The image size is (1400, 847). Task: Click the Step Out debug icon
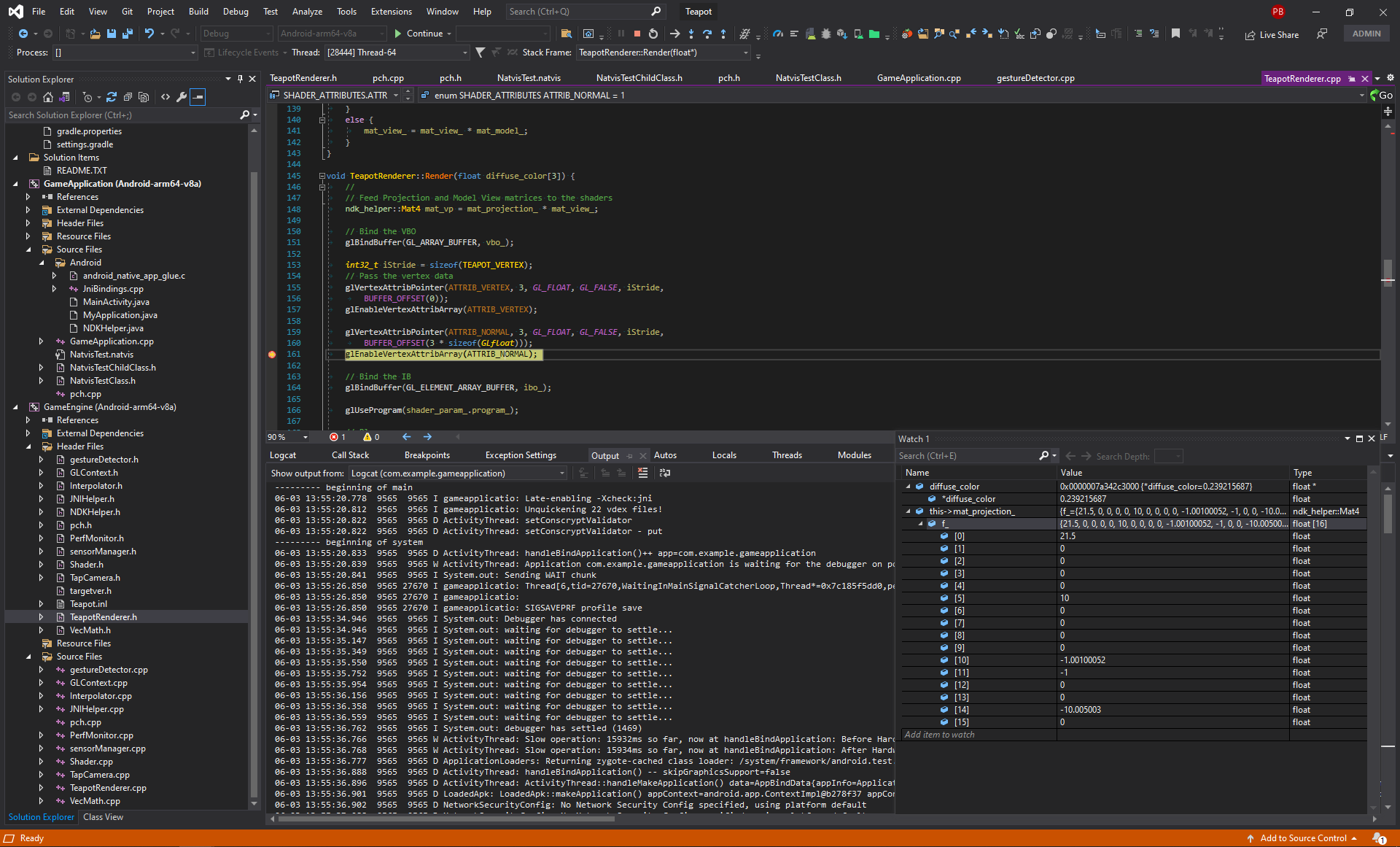(726, 34)
